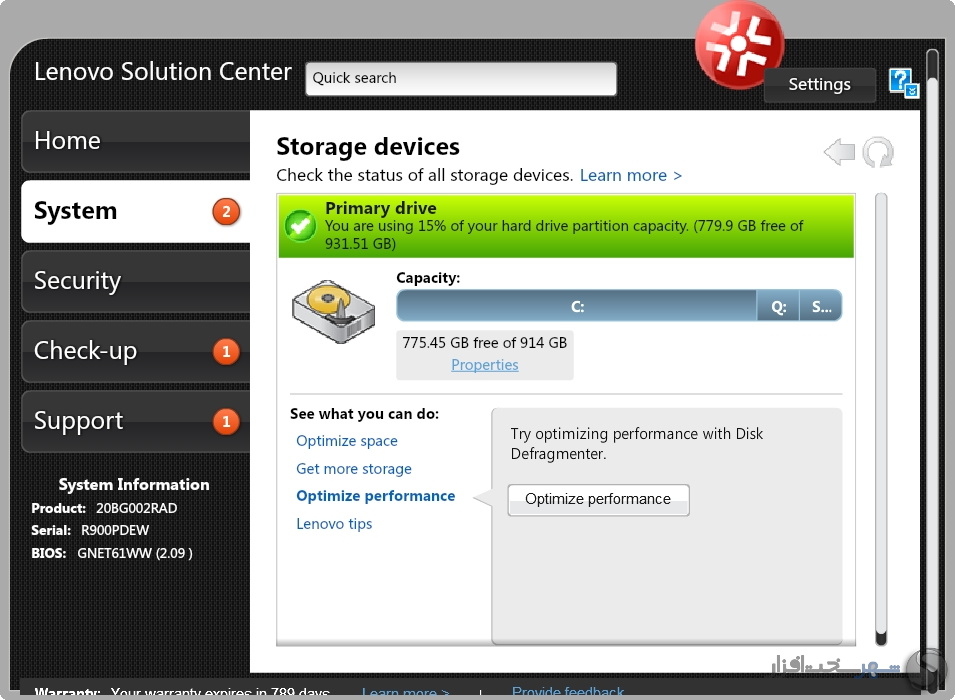Screen dimensions: 955x700
Task: Open Settings
Action: click(x=819, y=85)
